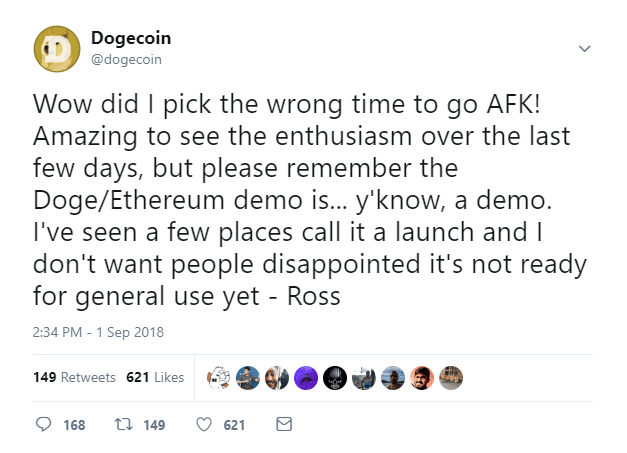Click the 149 count beside the retweet icon
627x453 pixels.
pos(154,425)
